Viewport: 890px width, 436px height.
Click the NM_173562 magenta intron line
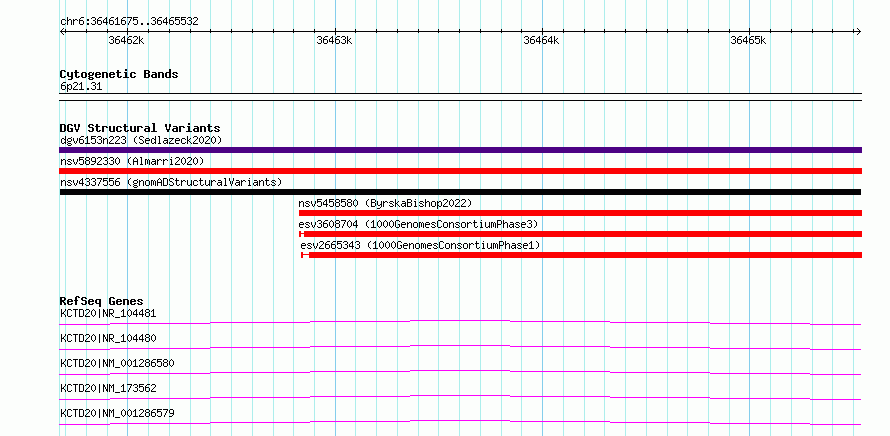pyautogui.click(x=460, y=397)
